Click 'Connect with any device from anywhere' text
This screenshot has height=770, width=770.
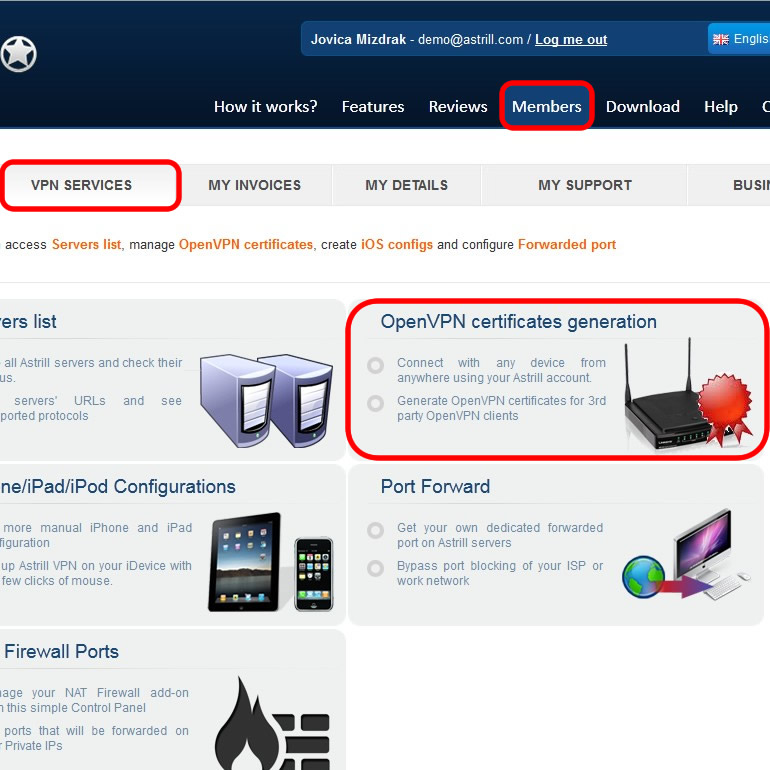[501, 370]
